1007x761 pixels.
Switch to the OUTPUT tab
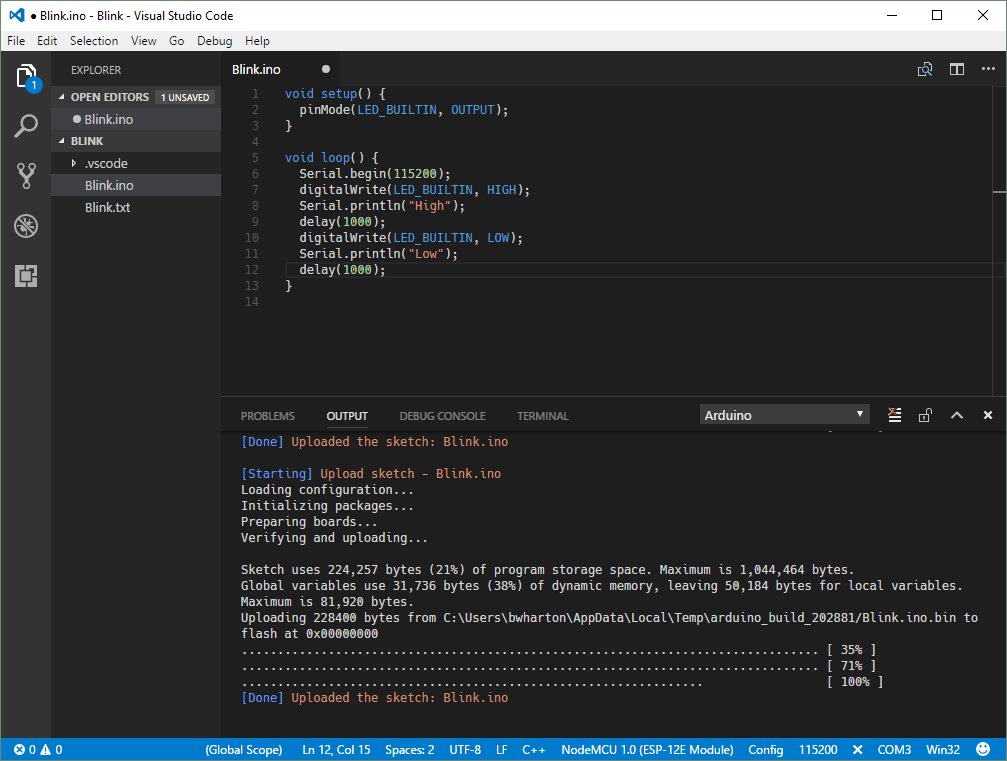(347, 416)
